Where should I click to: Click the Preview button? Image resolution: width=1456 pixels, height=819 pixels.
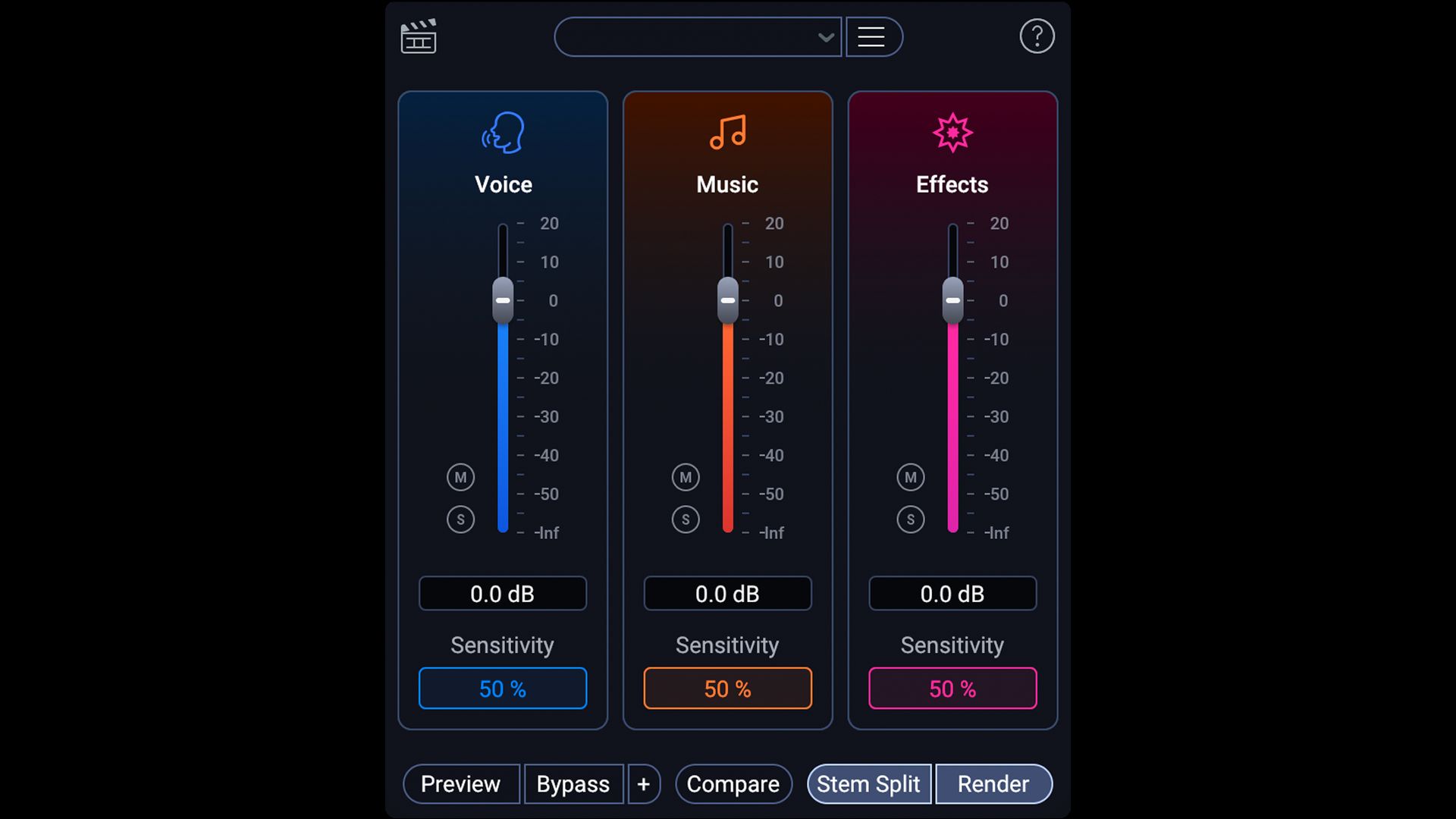click(x=460, y=784)
